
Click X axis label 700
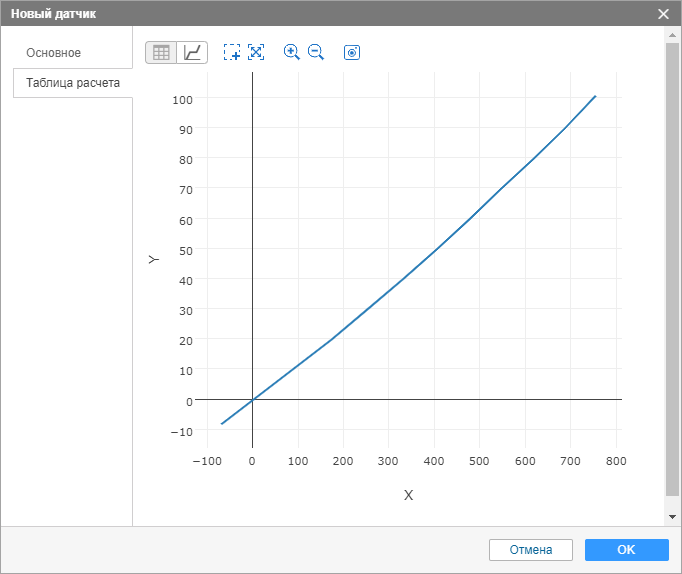click(570, 461)
